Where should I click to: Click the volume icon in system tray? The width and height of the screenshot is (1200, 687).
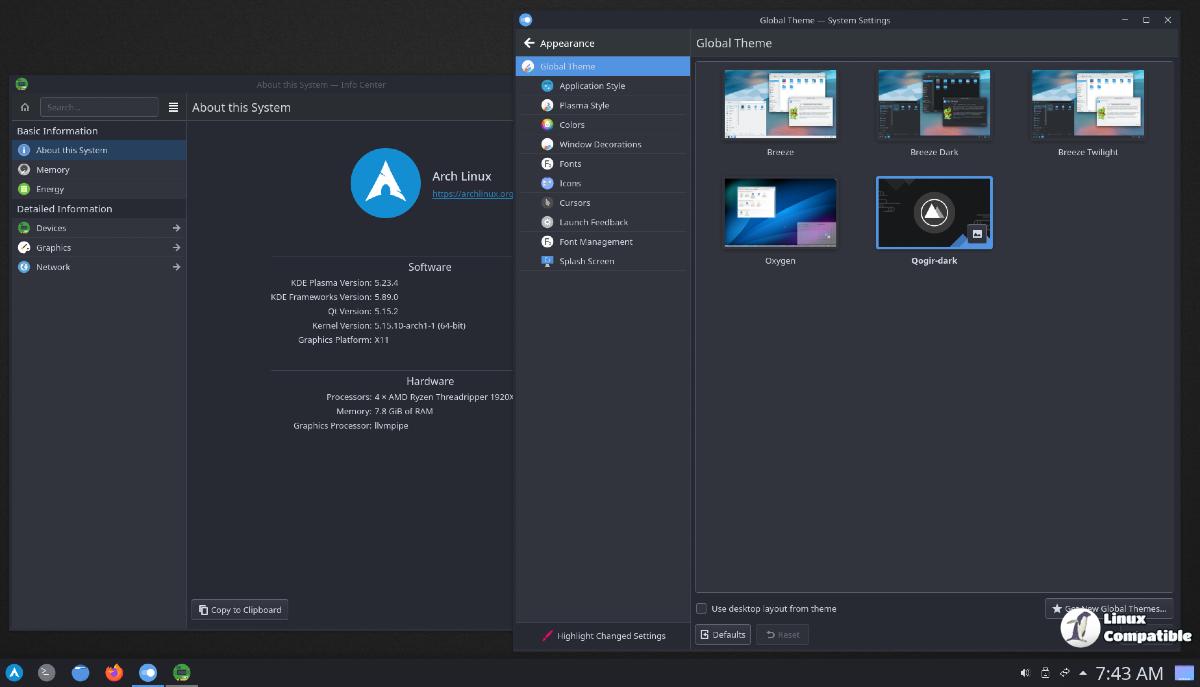(x=1025, y=673)
